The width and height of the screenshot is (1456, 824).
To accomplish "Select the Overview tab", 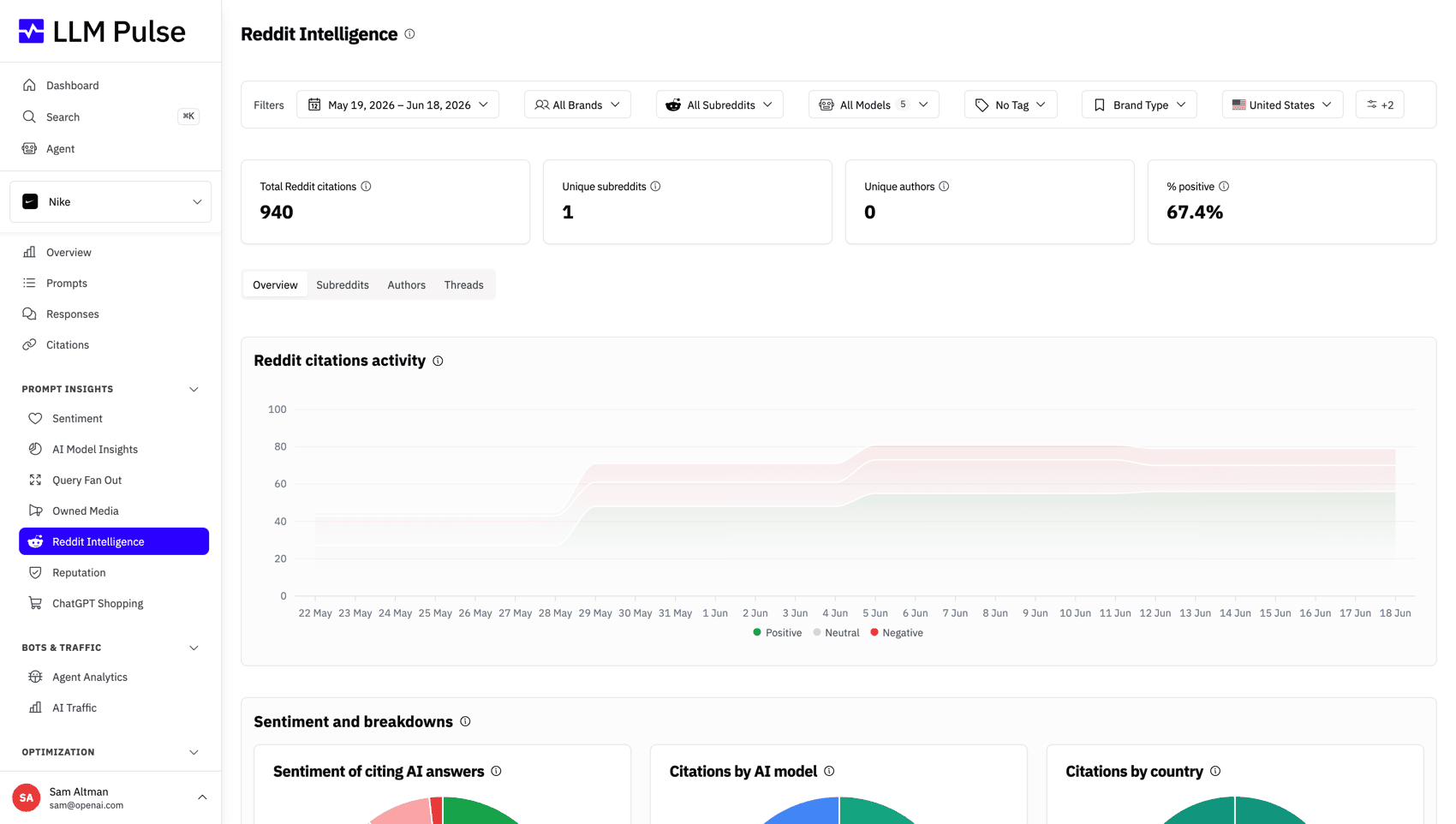I will coord(275,284).
